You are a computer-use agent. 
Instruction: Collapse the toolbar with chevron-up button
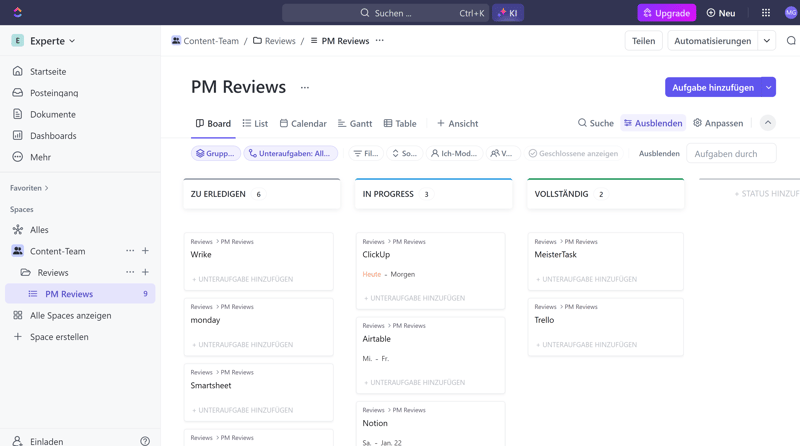coord(768,123)
